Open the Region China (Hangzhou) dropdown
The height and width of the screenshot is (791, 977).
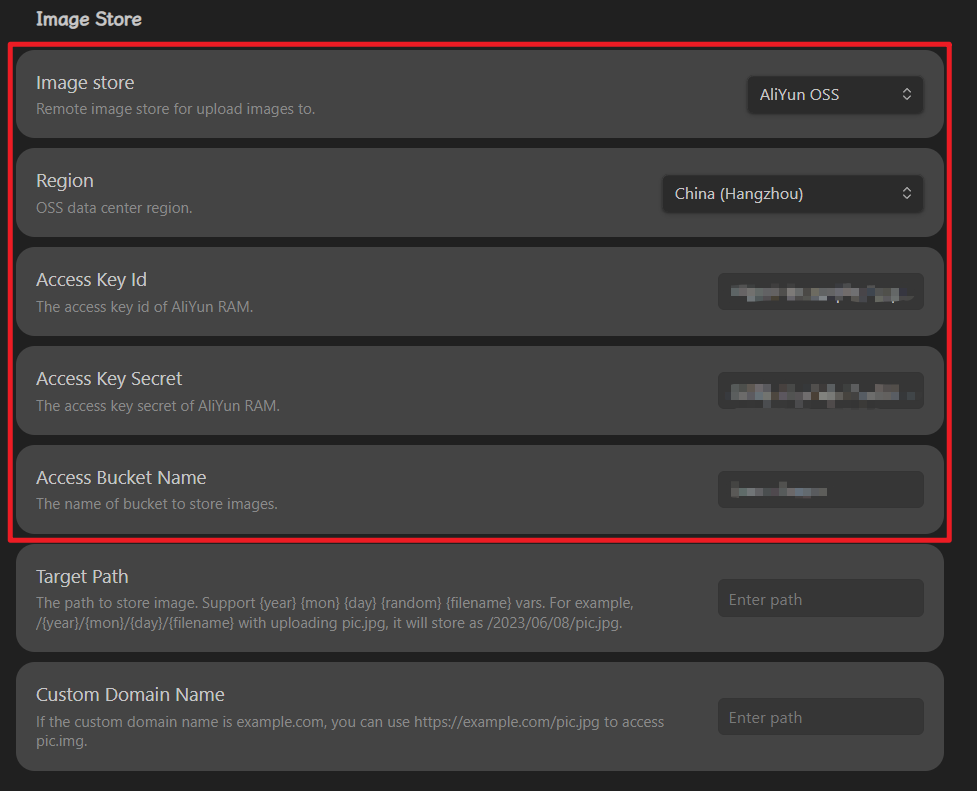point(793,194)
